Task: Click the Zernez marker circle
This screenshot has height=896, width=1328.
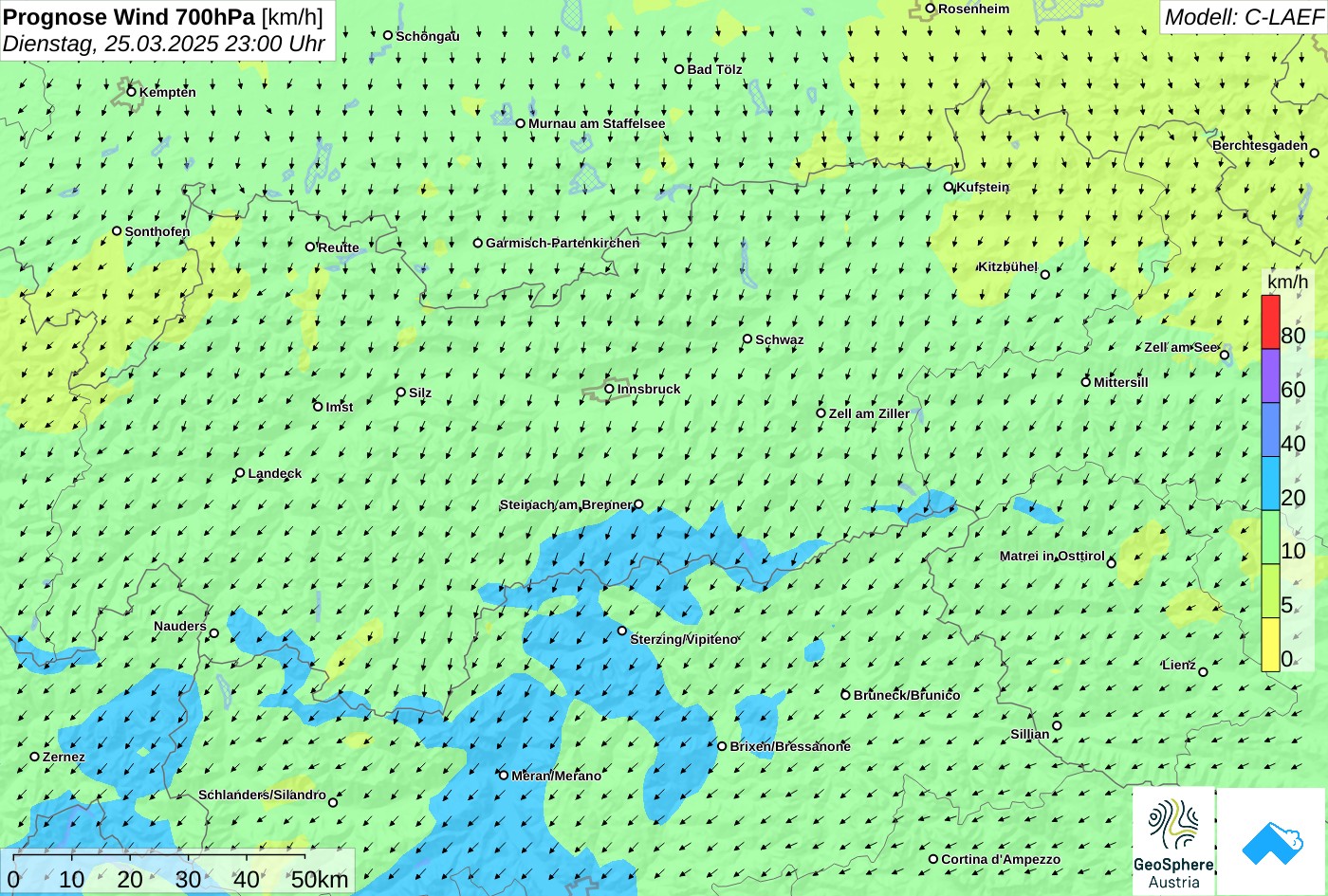Action: (35, 757)
